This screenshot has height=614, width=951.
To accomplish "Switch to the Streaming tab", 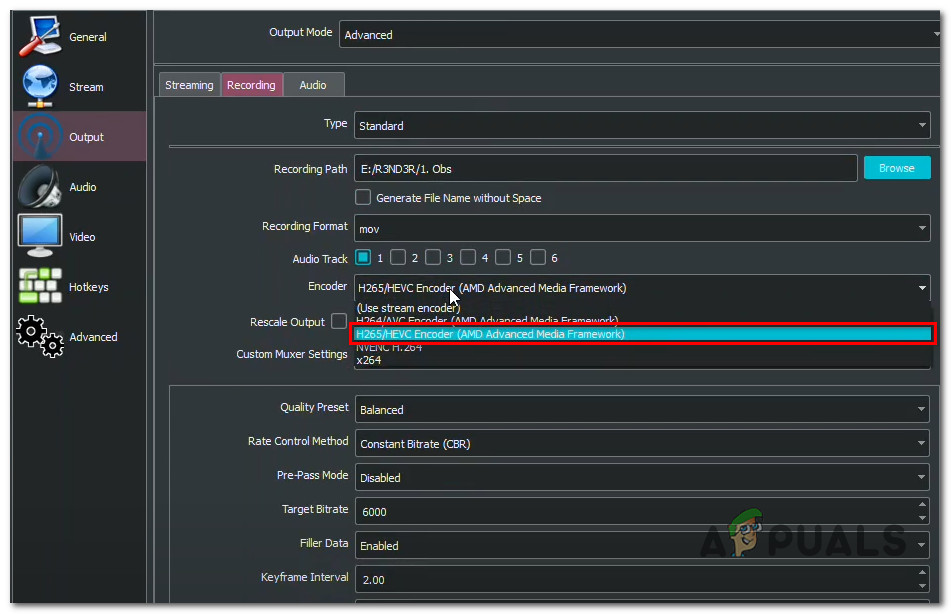I will [x=189, y=85].
